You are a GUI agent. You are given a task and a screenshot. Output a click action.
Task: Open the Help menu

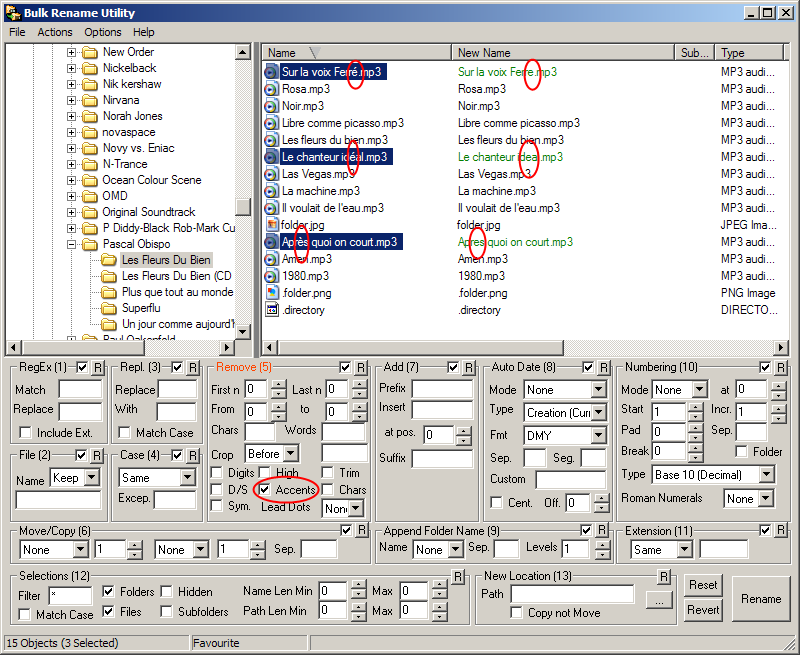143,32
